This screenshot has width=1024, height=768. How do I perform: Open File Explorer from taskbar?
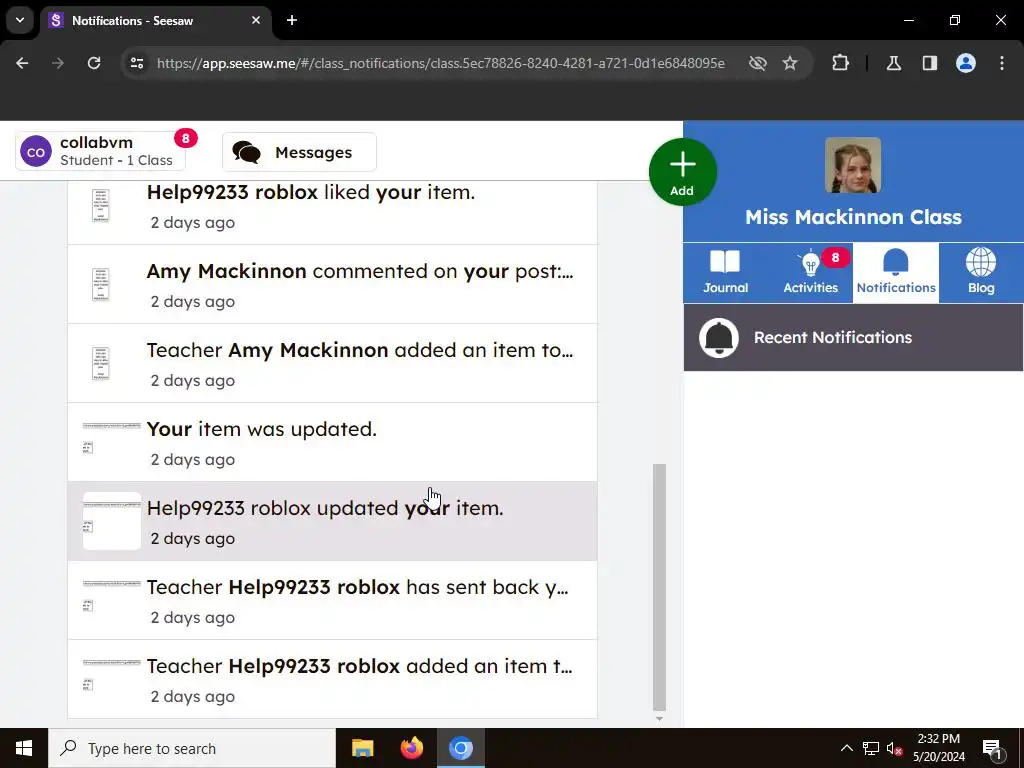pyautogui.click(x=362, y=748)
